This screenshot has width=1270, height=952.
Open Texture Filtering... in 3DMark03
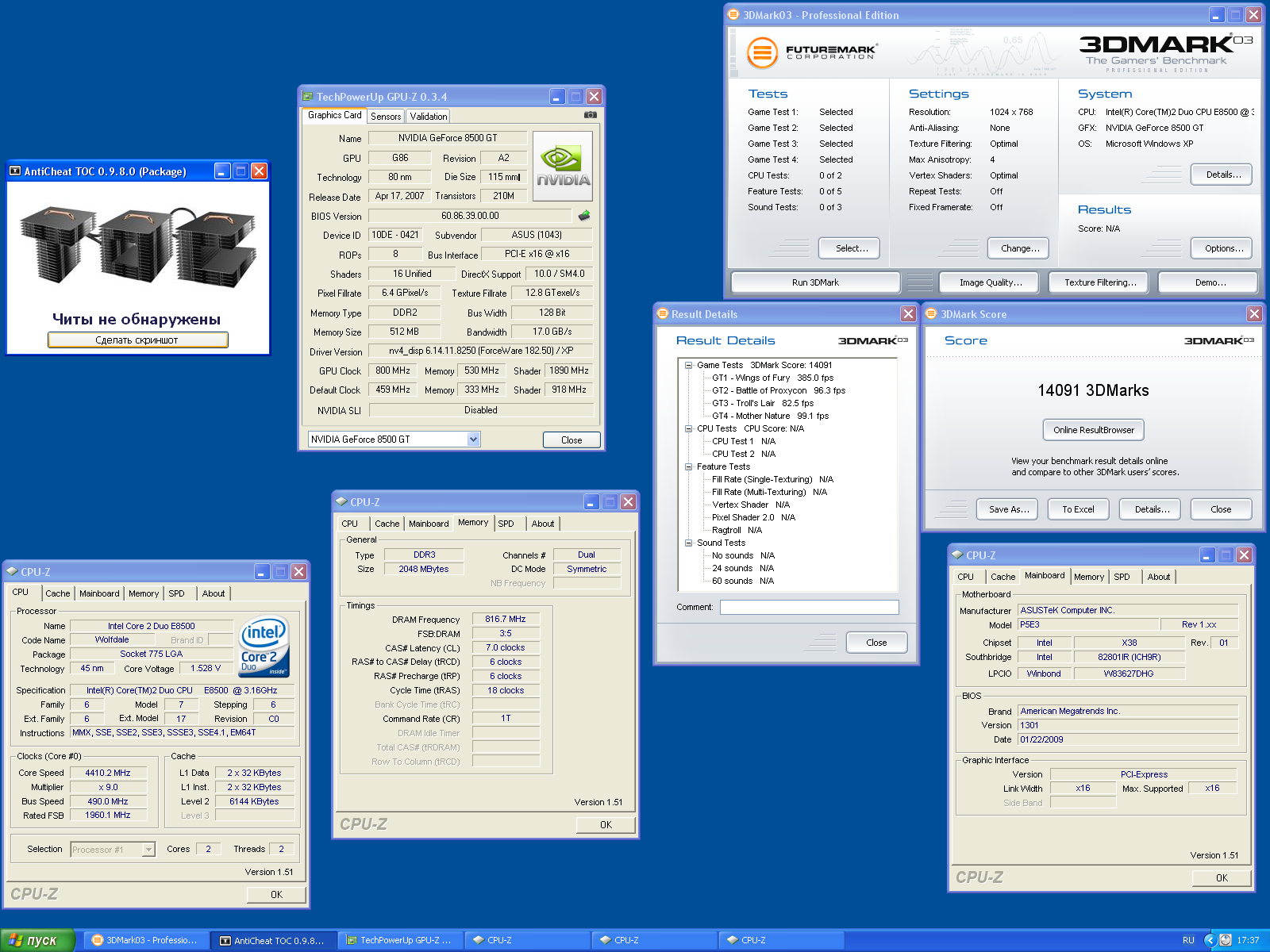pyautogui.click(x=1100, y=282)
